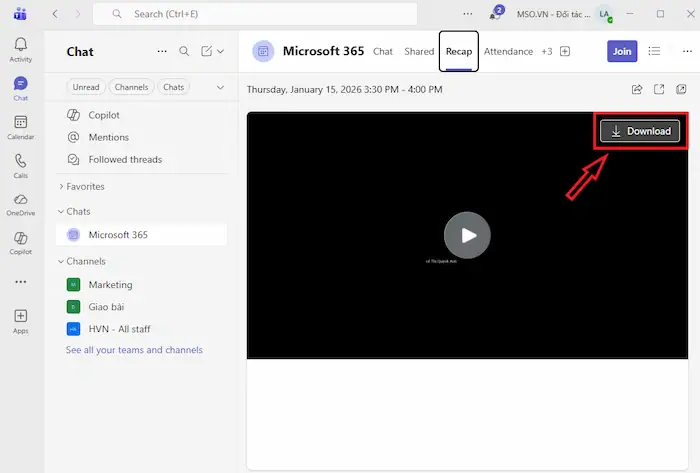Switch to the Shared tab
Viewport: 700px width, 473px height.
419,52
